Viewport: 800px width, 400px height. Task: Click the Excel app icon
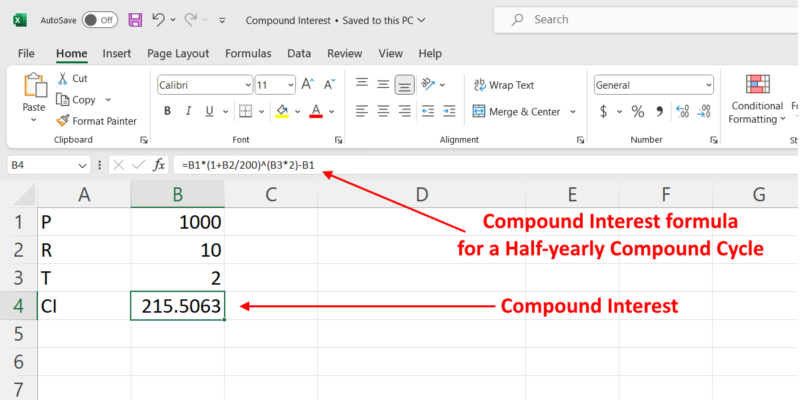[x=20, y=20]
